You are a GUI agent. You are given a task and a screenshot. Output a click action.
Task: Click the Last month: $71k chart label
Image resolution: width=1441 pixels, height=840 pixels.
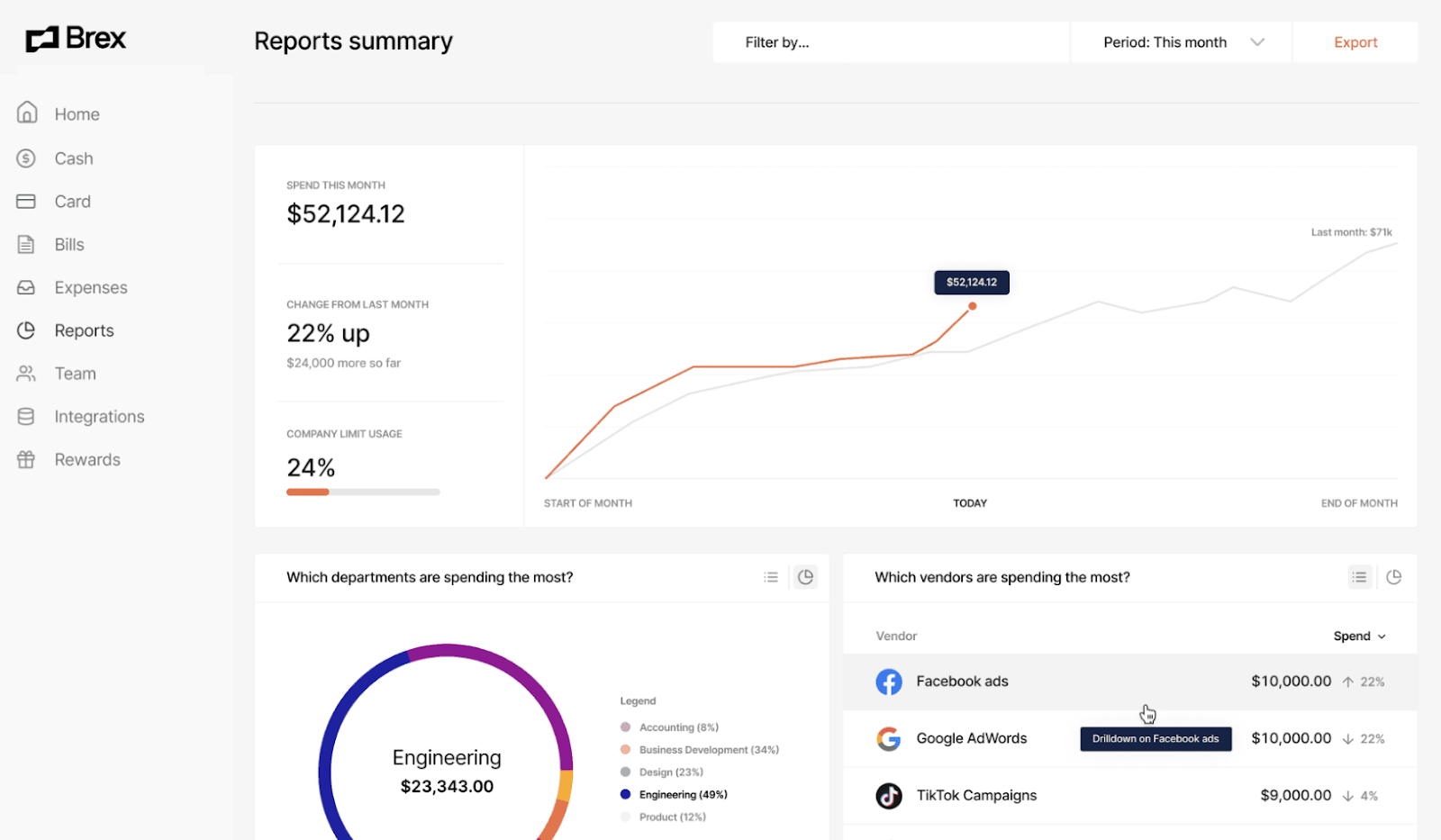point(1351,232)
